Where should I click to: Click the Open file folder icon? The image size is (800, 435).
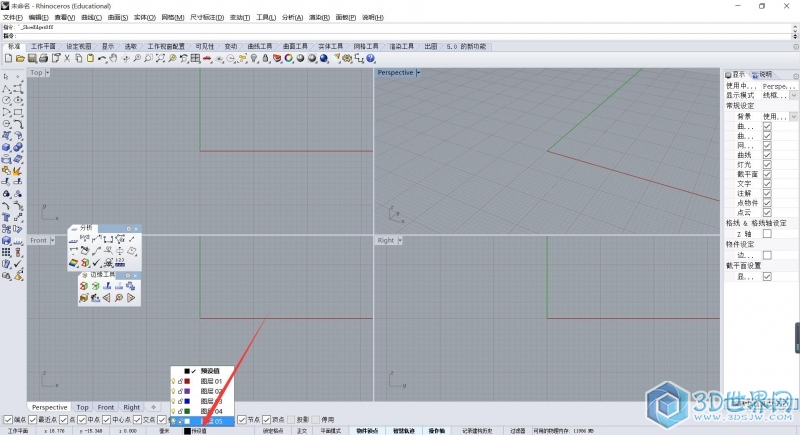(x=19, y=59)
